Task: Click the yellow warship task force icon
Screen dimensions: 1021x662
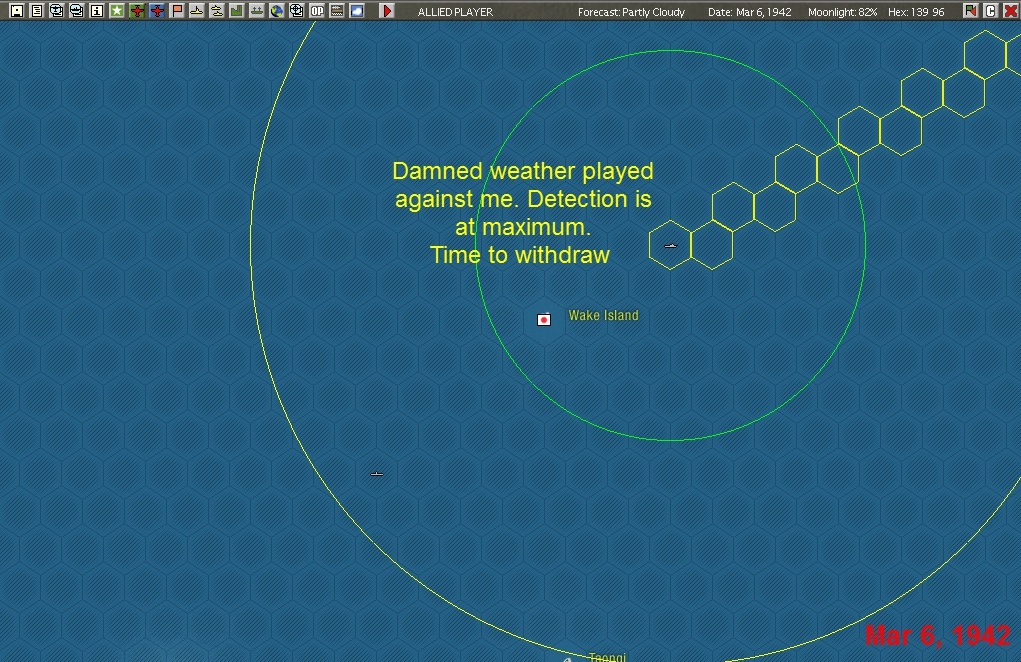Action: coord(198,12)
